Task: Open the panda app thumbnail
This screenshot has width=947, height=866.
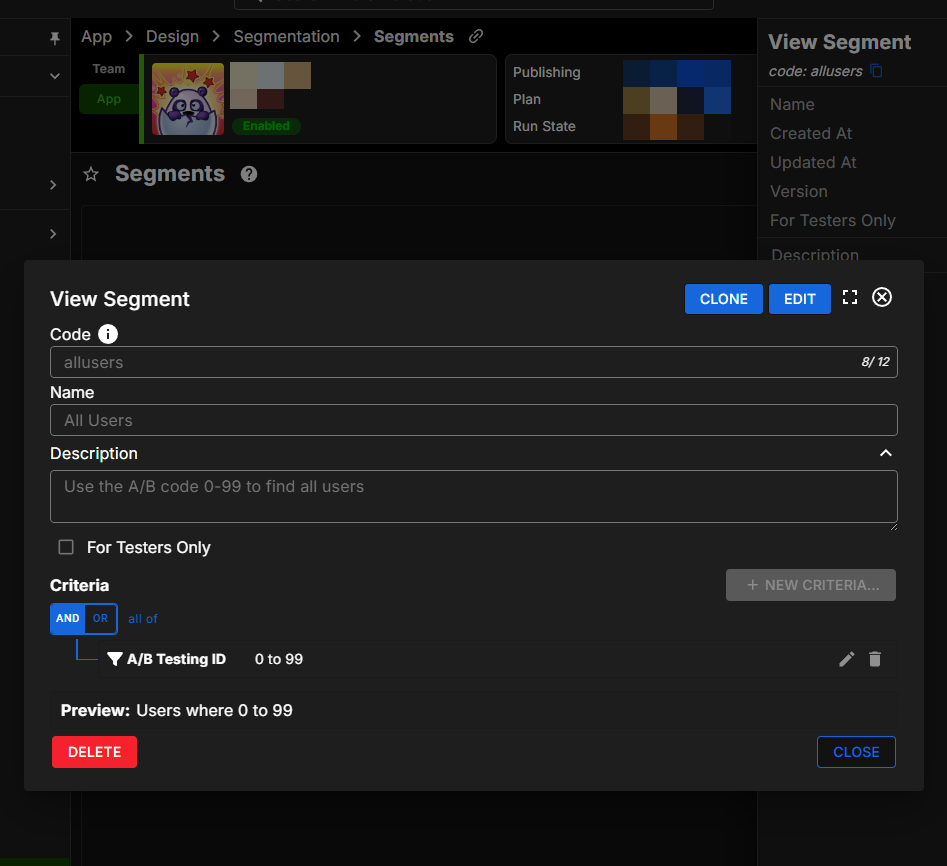Action: pyautogui.click(x=188, y=99)
